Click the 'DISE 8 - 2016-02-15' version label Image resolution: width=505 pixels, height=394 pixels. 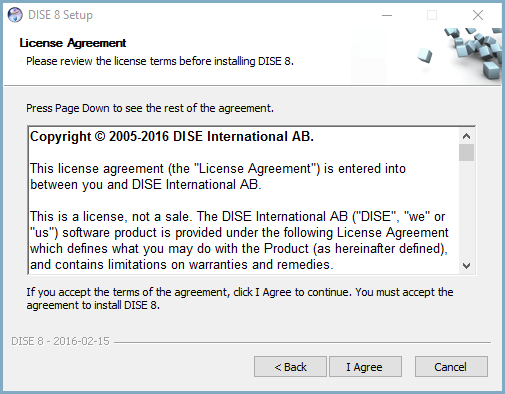60,341
